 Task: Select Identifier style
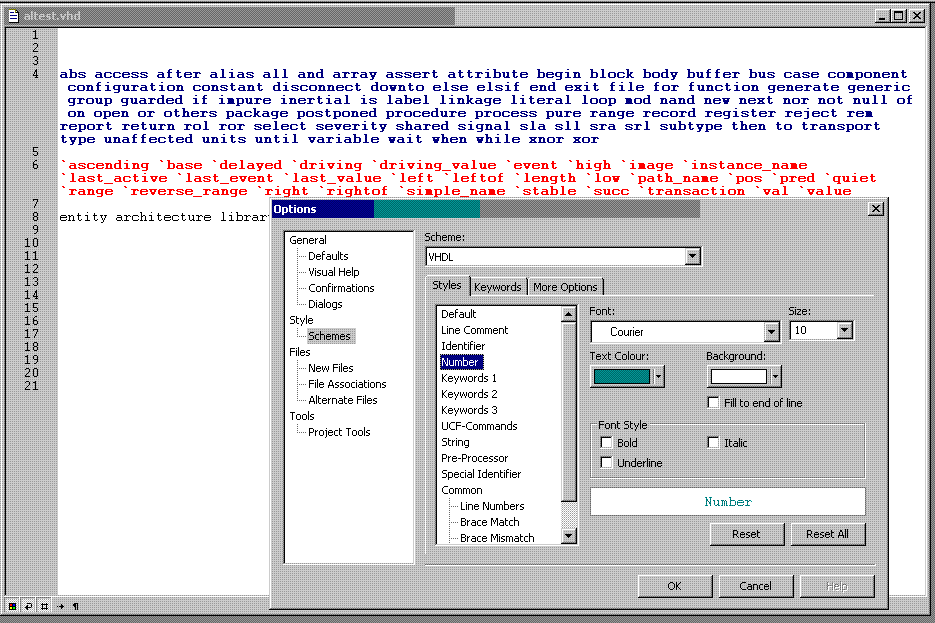(463, 346)
